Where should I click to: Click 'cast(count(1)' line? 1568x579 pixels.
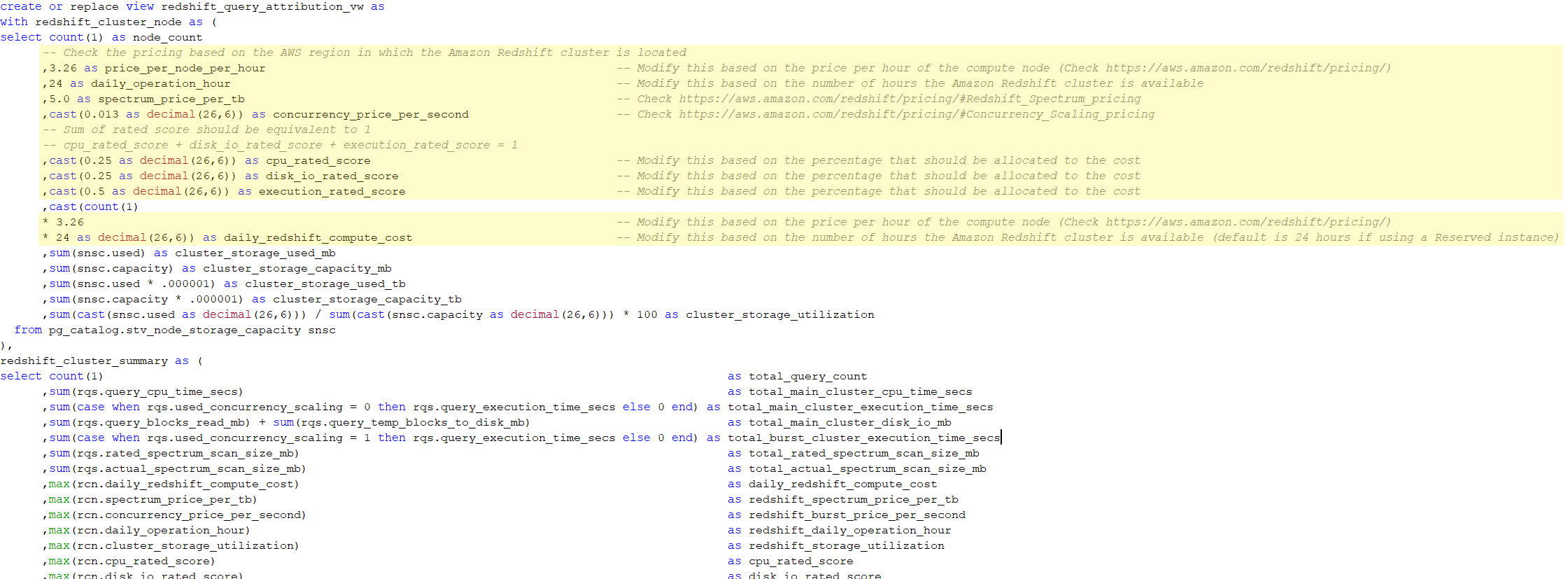tap(90, 207)
